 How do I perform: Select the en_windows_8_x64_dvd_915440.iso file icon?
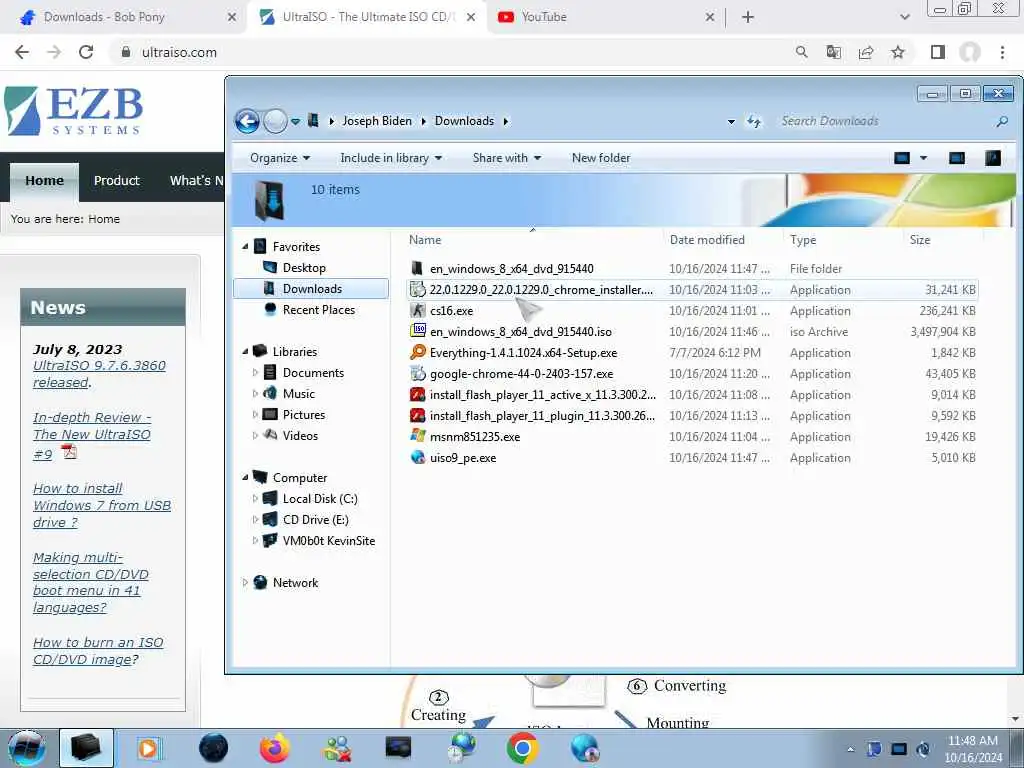[418, 331]
